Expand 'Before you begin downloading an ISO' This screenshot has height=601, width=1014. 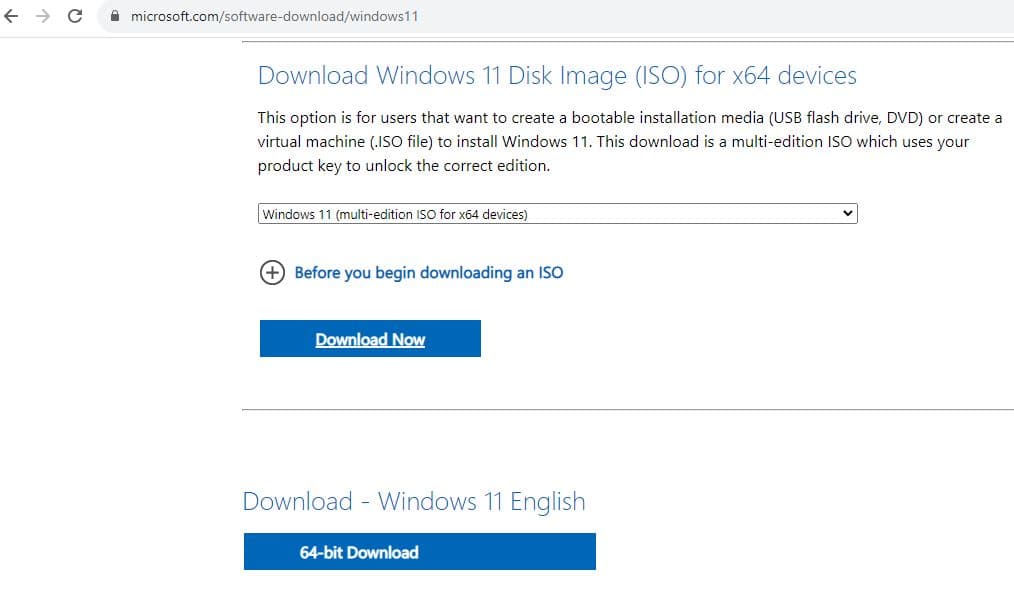428,273
